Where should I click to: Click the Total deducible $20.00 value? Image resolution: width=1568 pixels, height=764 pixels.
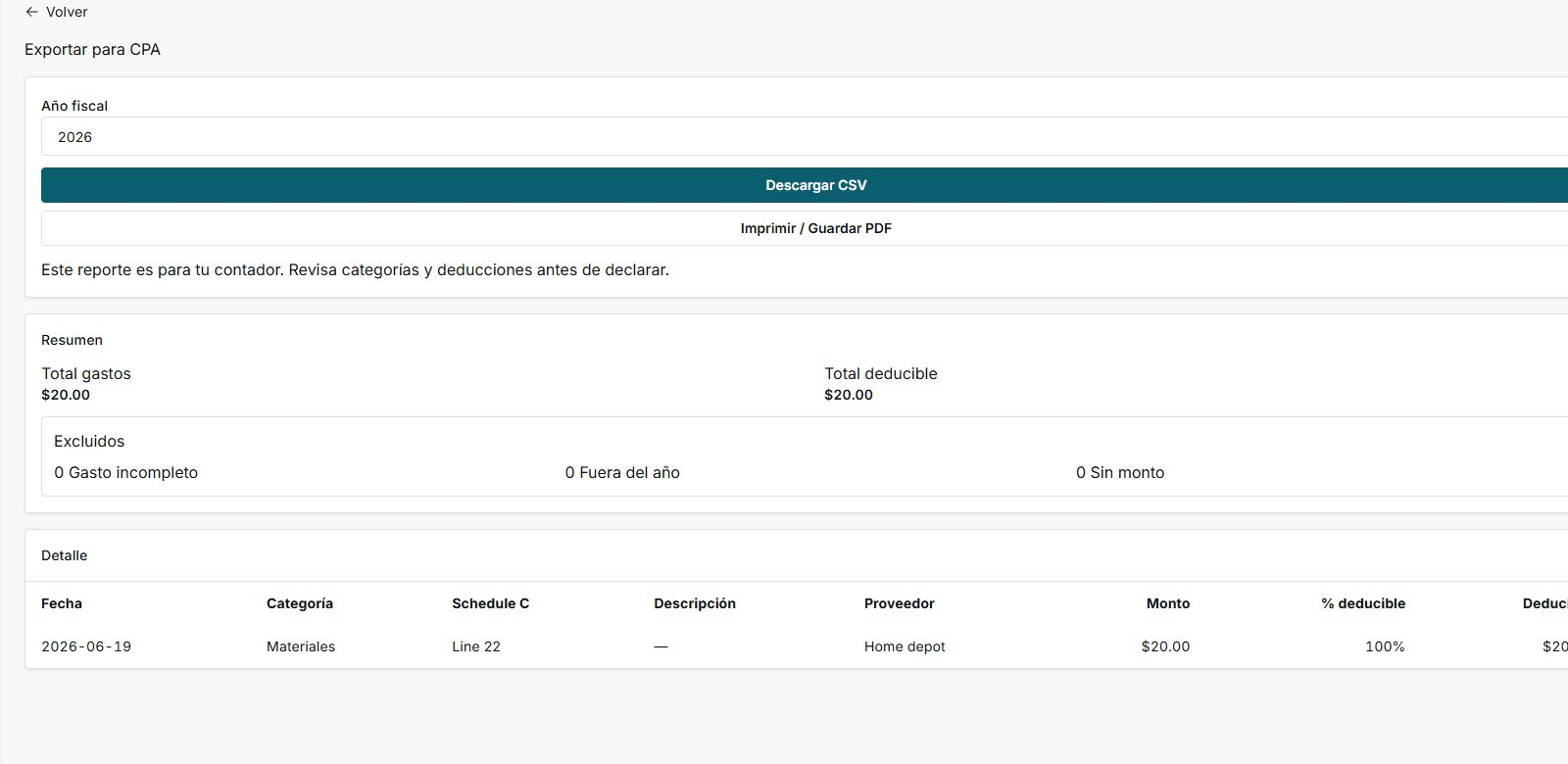(849, 395)
